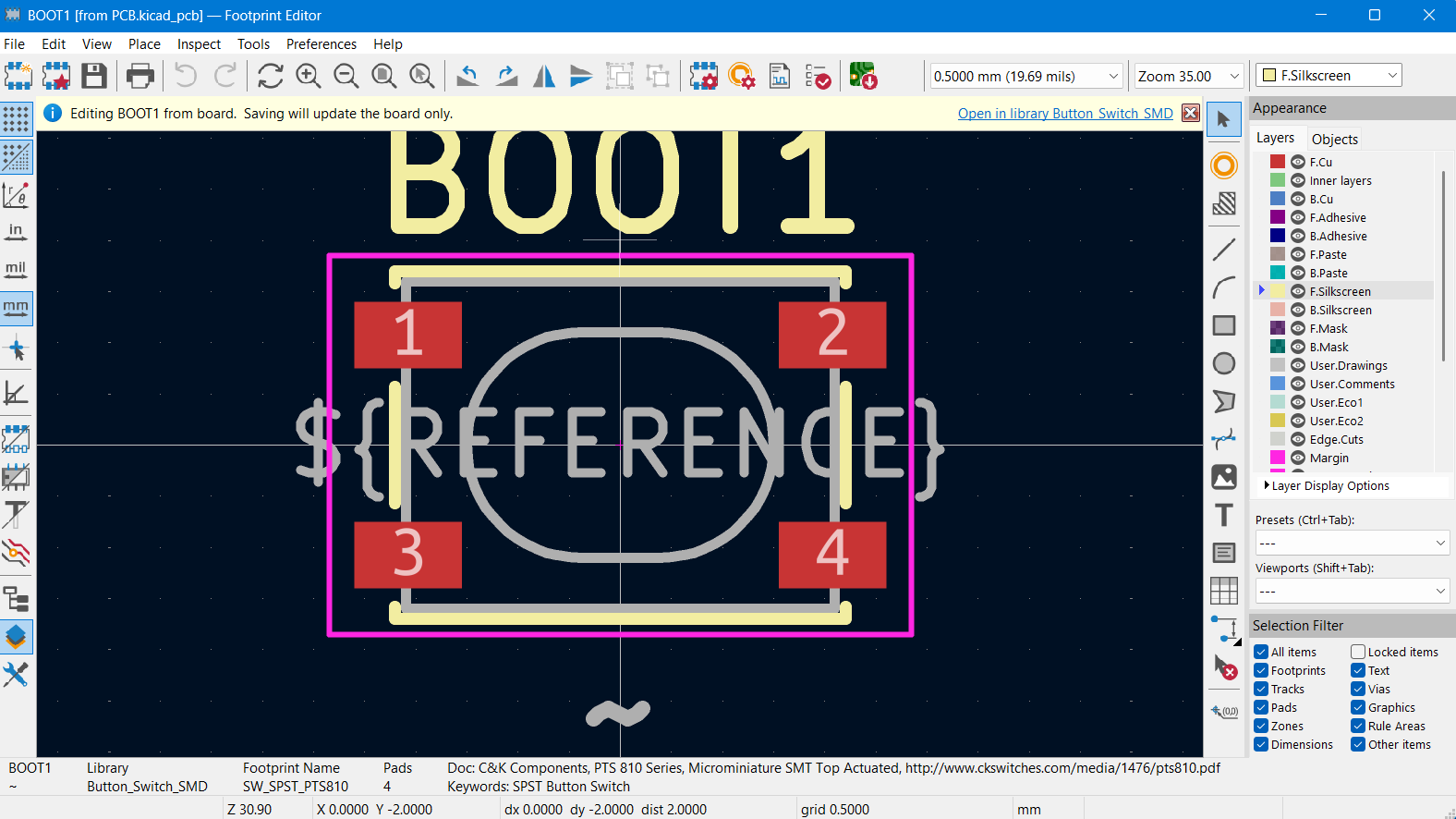Uncheck the Footprints selection filter

click(x=1261, y=670)
